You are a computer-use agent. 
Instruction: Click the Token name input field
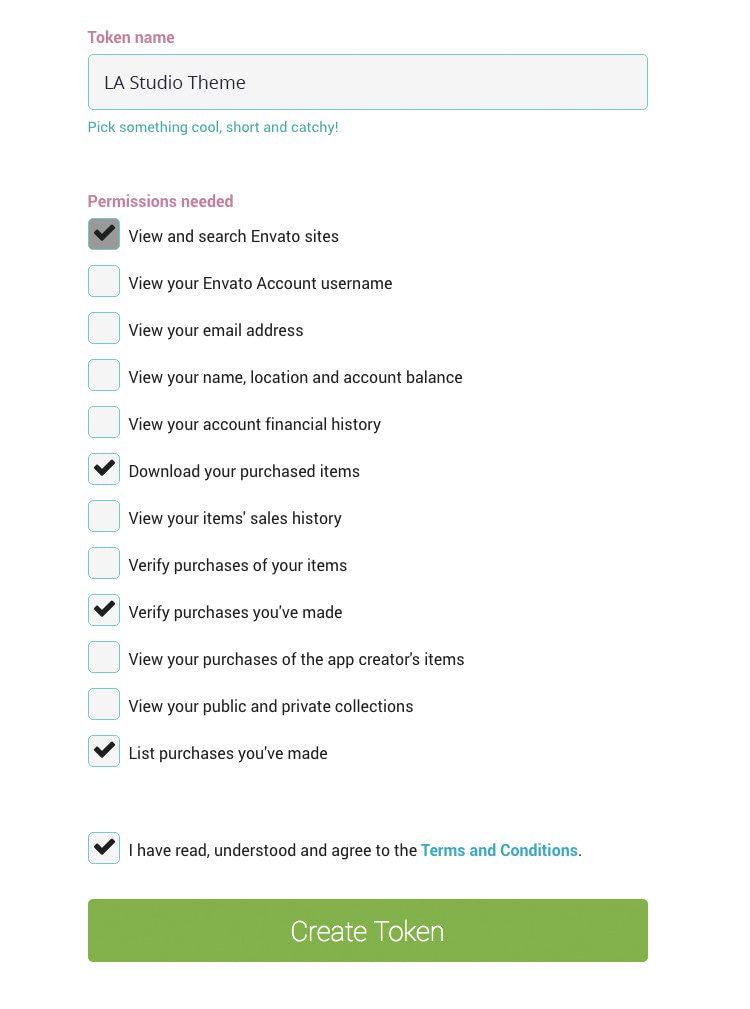coord(367,82)
